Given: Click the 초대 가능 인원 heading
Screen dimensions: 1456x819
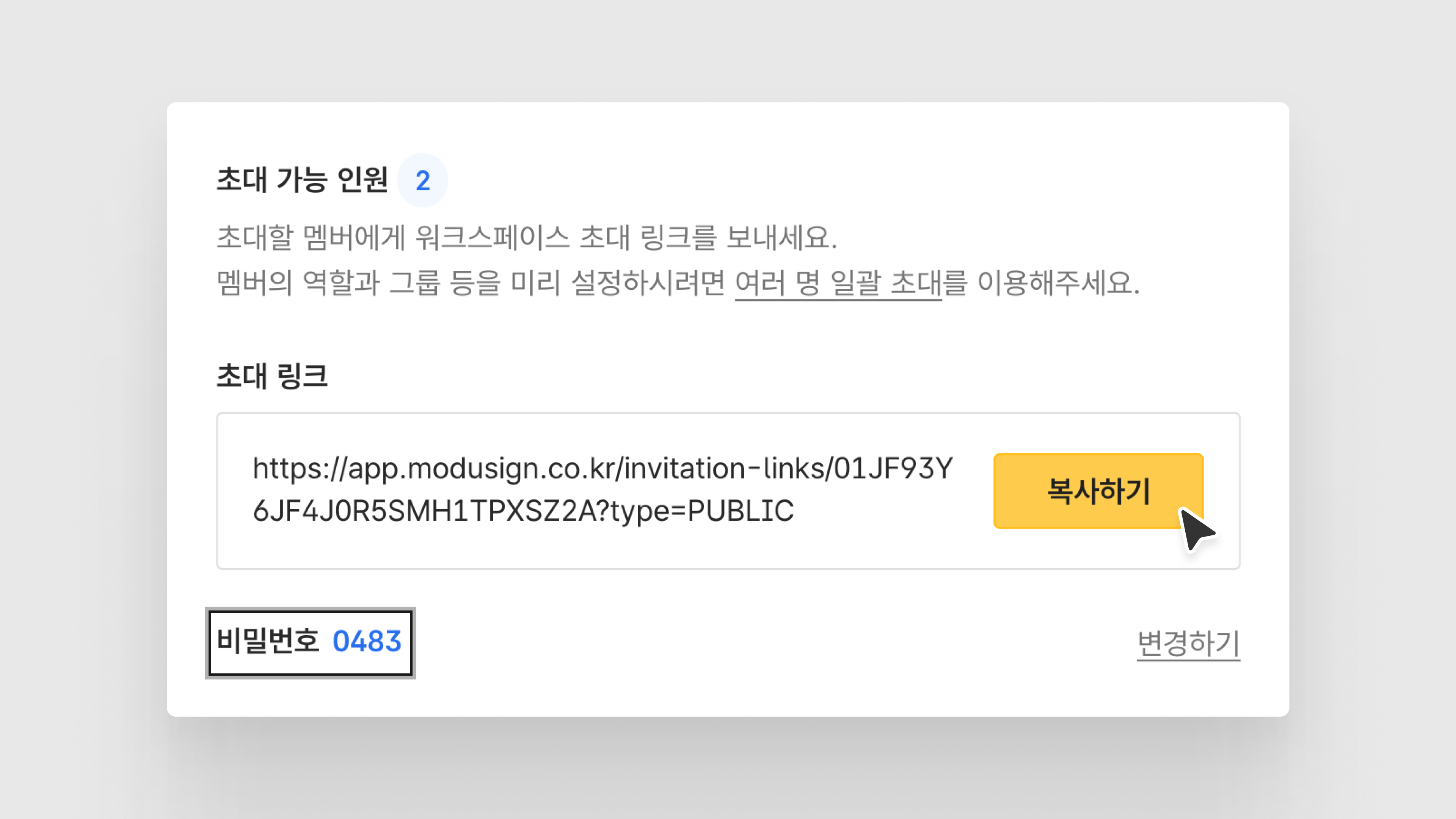Looking at the screenshot, I should coord(303,180).
